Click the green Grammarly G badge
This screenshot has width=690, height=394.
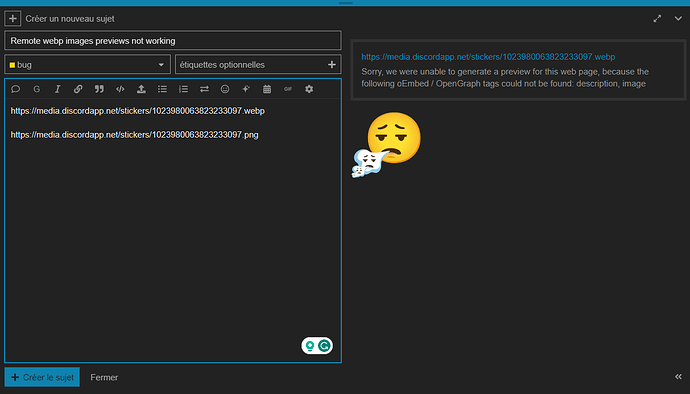324,346
